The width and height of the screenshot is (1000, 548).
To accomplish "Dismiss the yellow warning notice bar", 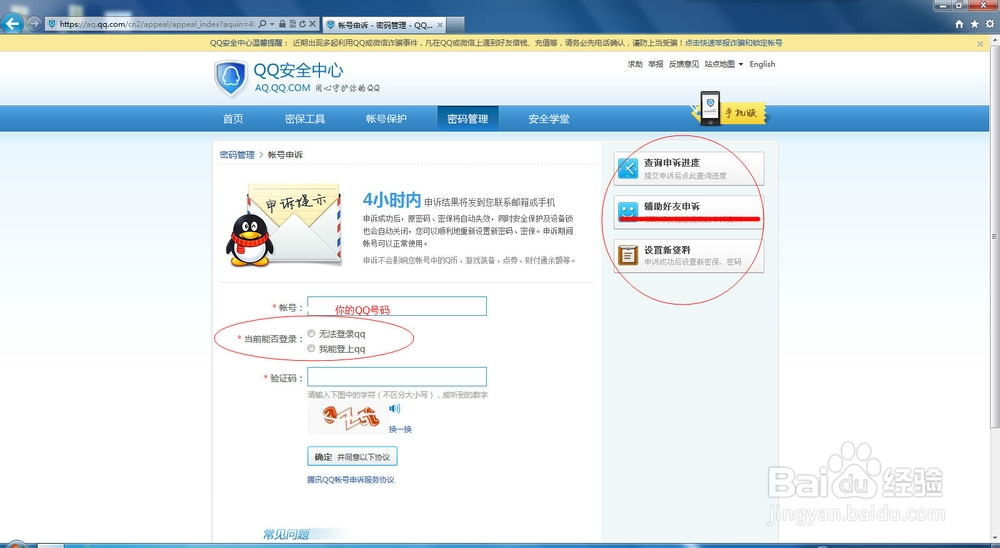I will click(980, 43).
